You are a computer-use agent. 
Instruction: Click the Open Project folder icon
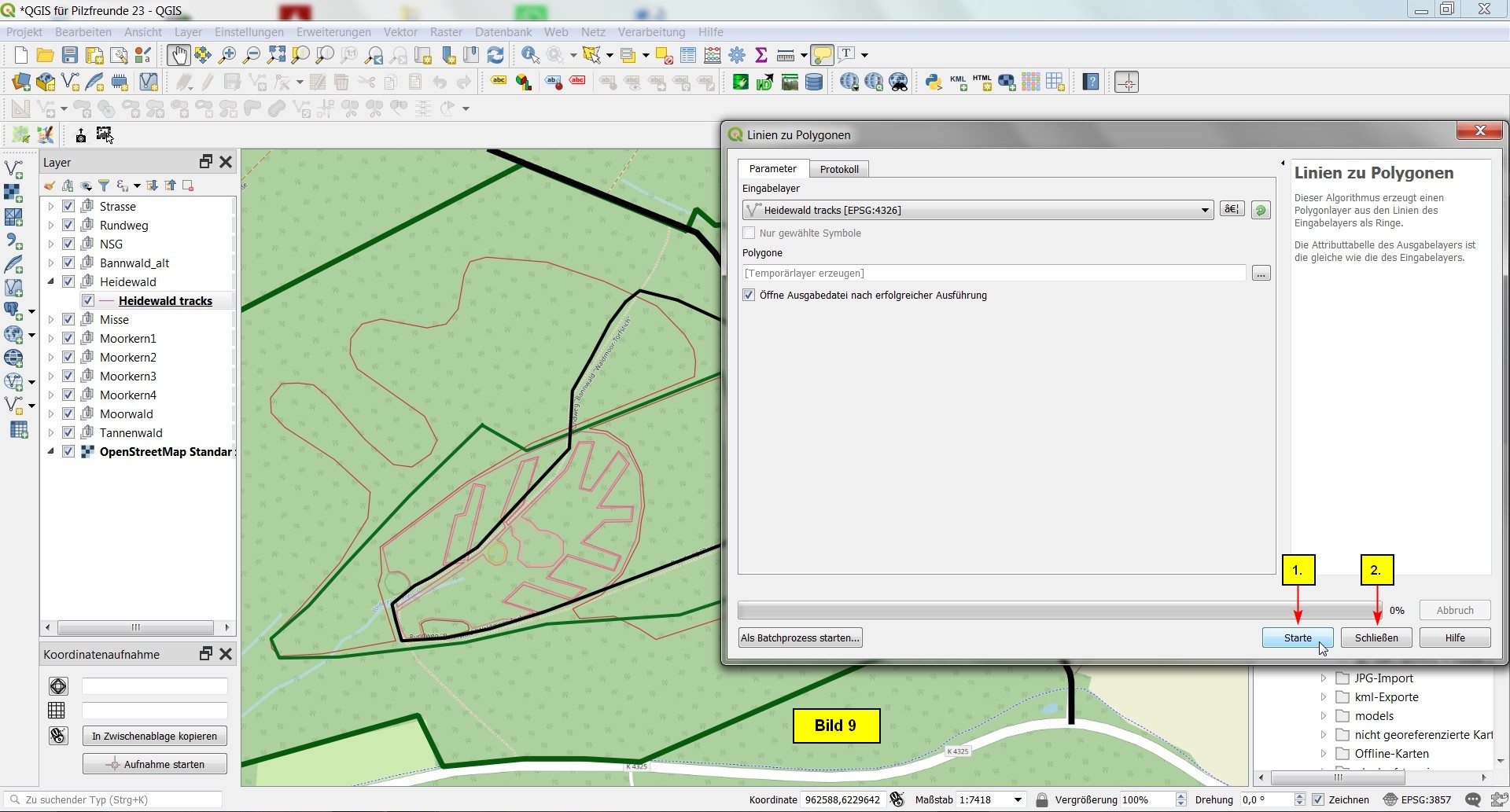click(46, 55)
